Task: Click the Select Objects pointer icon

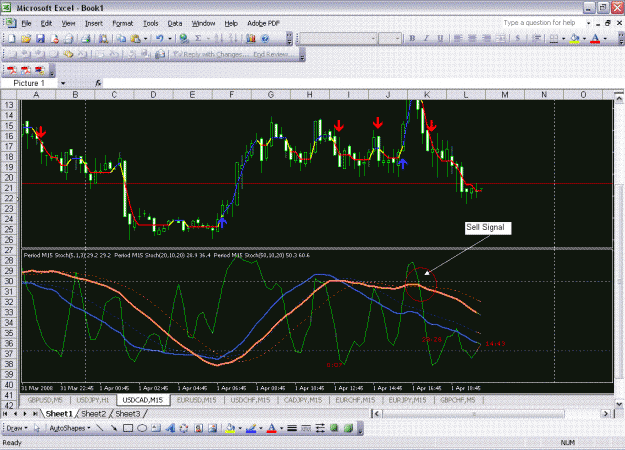Action: point(37,428)
